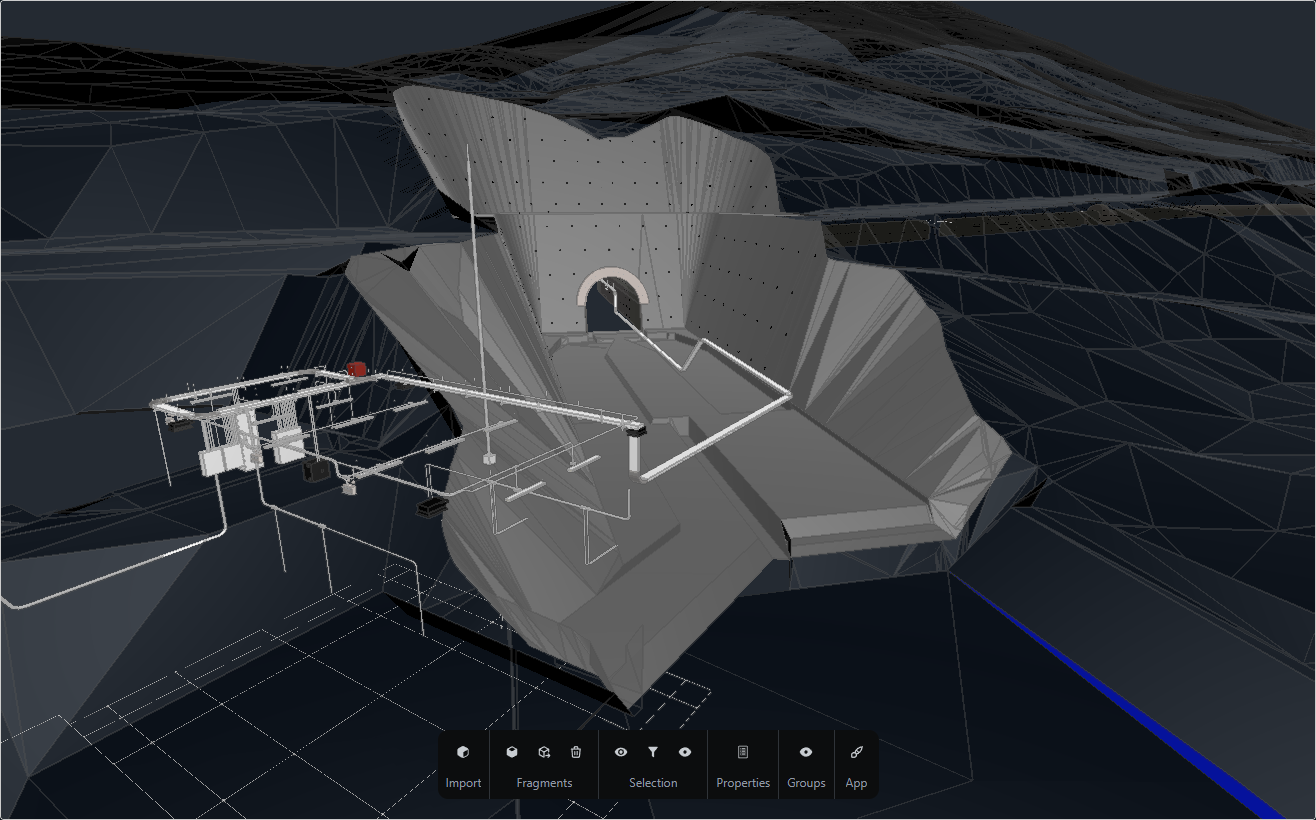Toggle the Groups eye icon
The height and width of the screenshot is (820, 1316).
[806, 752]
